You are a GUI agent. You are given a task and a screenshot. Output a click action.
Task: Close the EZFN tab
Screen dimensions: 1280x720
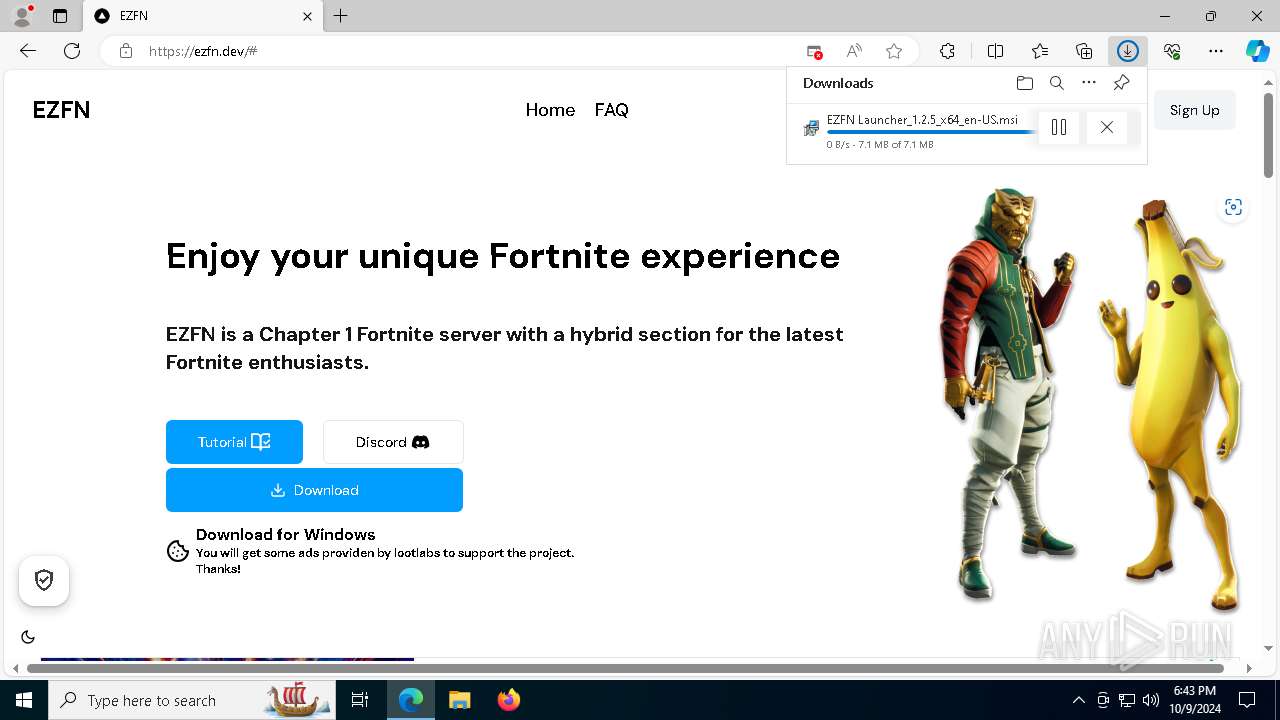click(x=307, y=16)
